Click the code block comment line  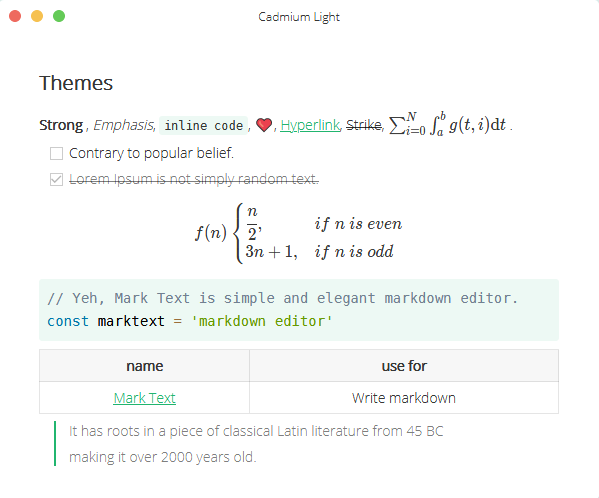[283, 298]
